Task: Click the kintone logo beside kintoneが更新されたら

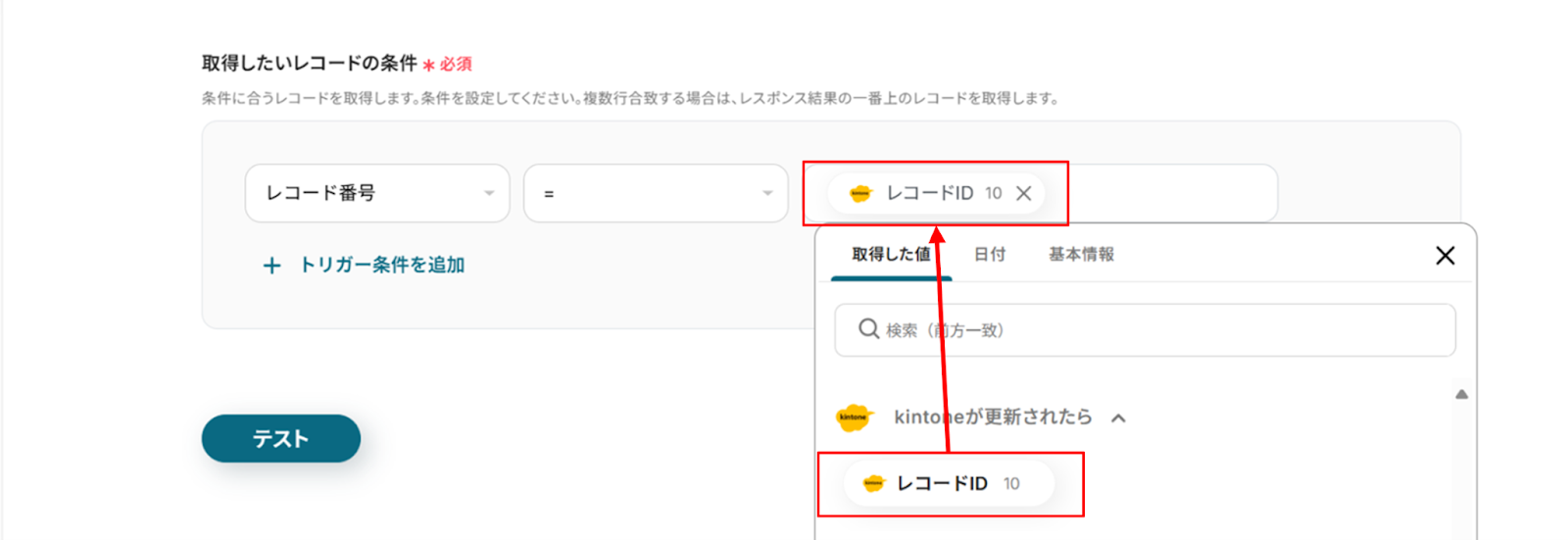Action: pos(854,417)
